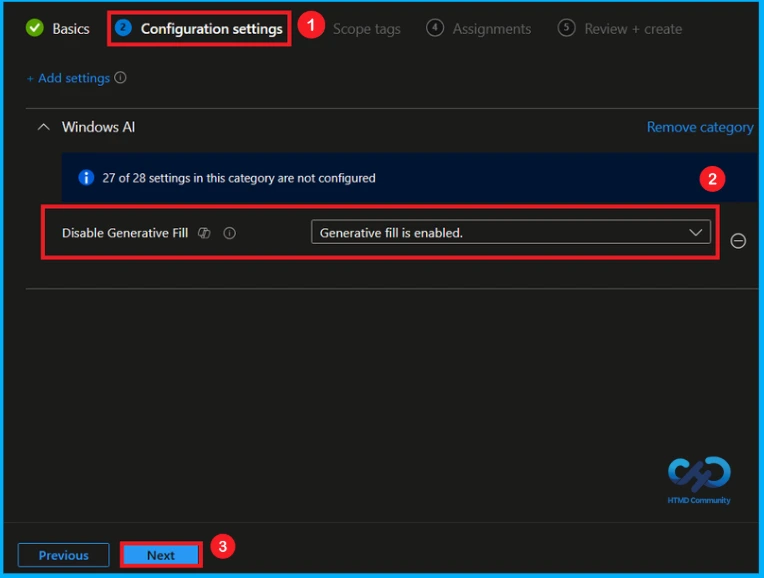Collapse the Windows AI category chevron

[x=44, y=127]
